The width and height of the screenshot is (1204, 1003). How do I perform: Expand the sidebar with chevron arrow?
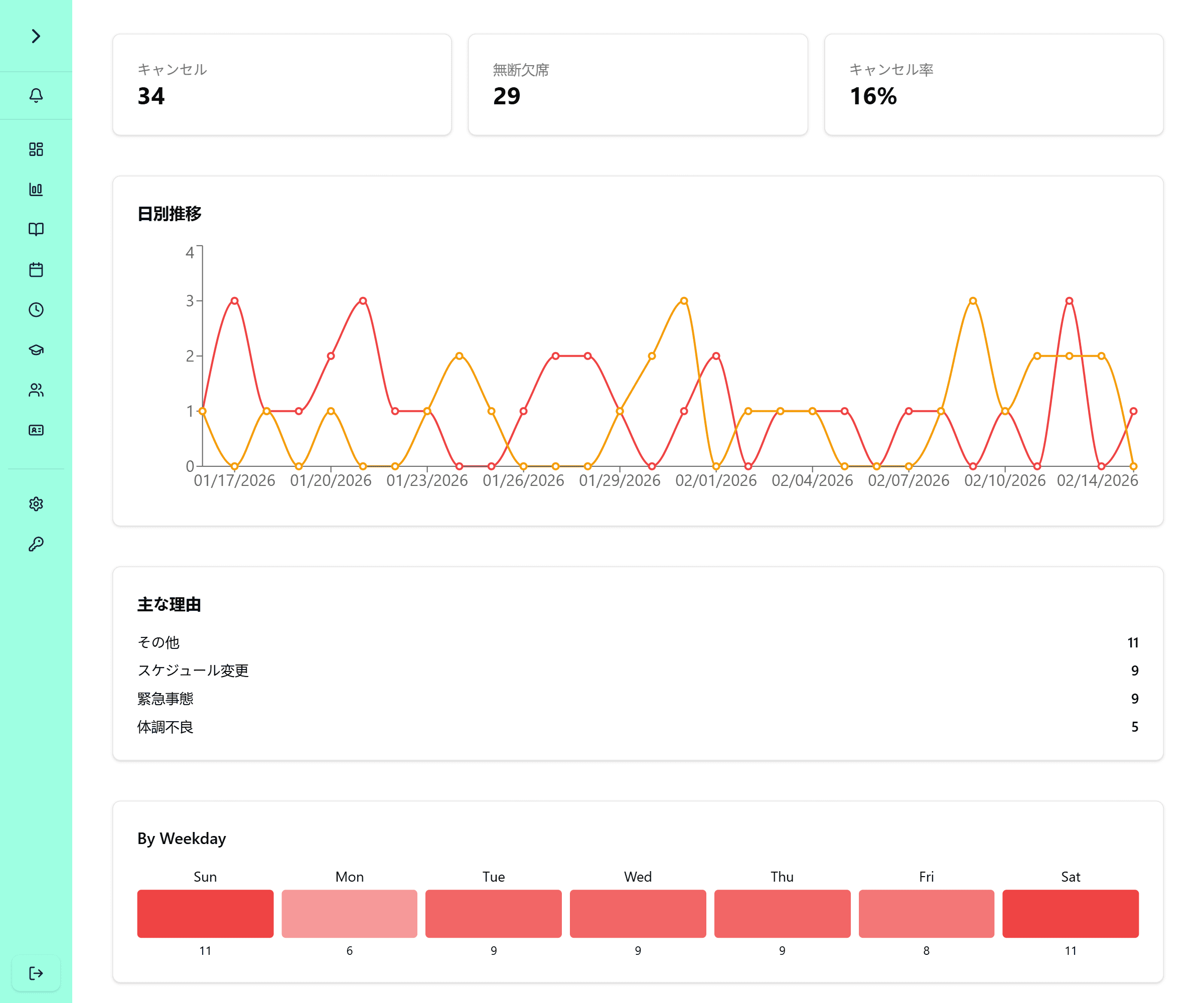tap(36, 36)
